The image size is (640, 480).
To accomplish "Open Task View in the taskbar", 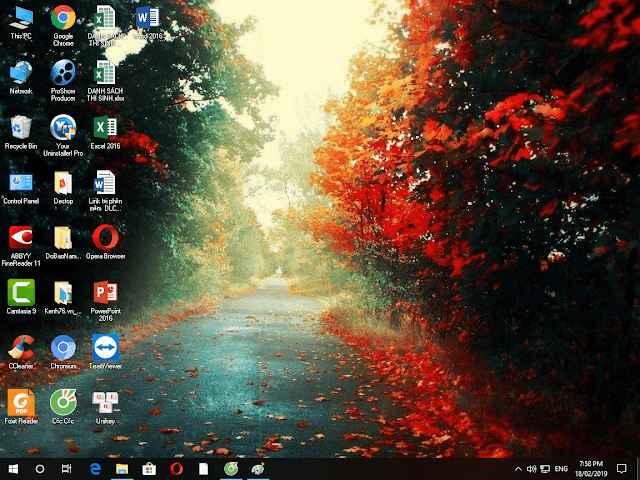I will coord(67,468).
